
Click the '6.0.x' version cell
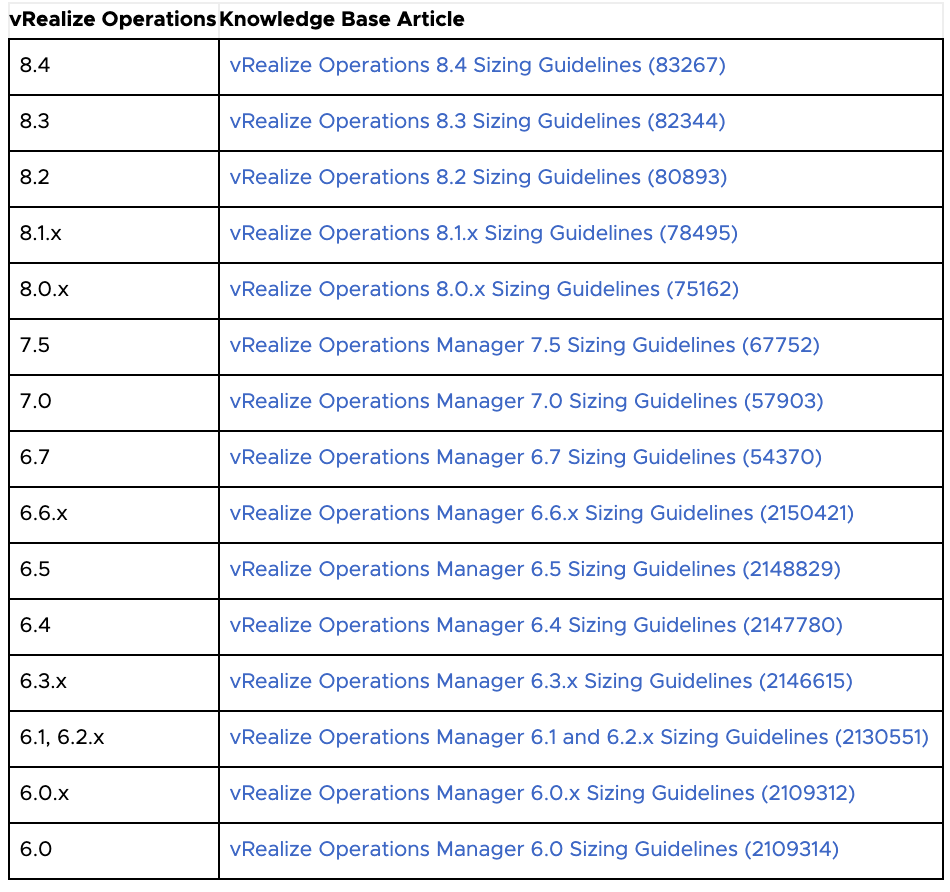[114, 793]
